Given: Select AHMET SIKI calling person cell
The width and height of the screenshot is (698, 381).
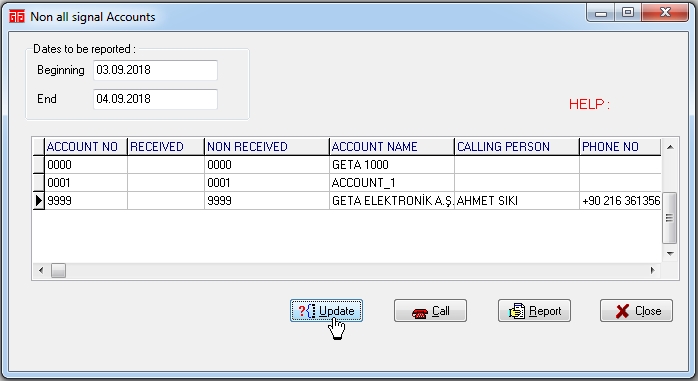Looking at the screenshot, I should click(x=517, y=201).
